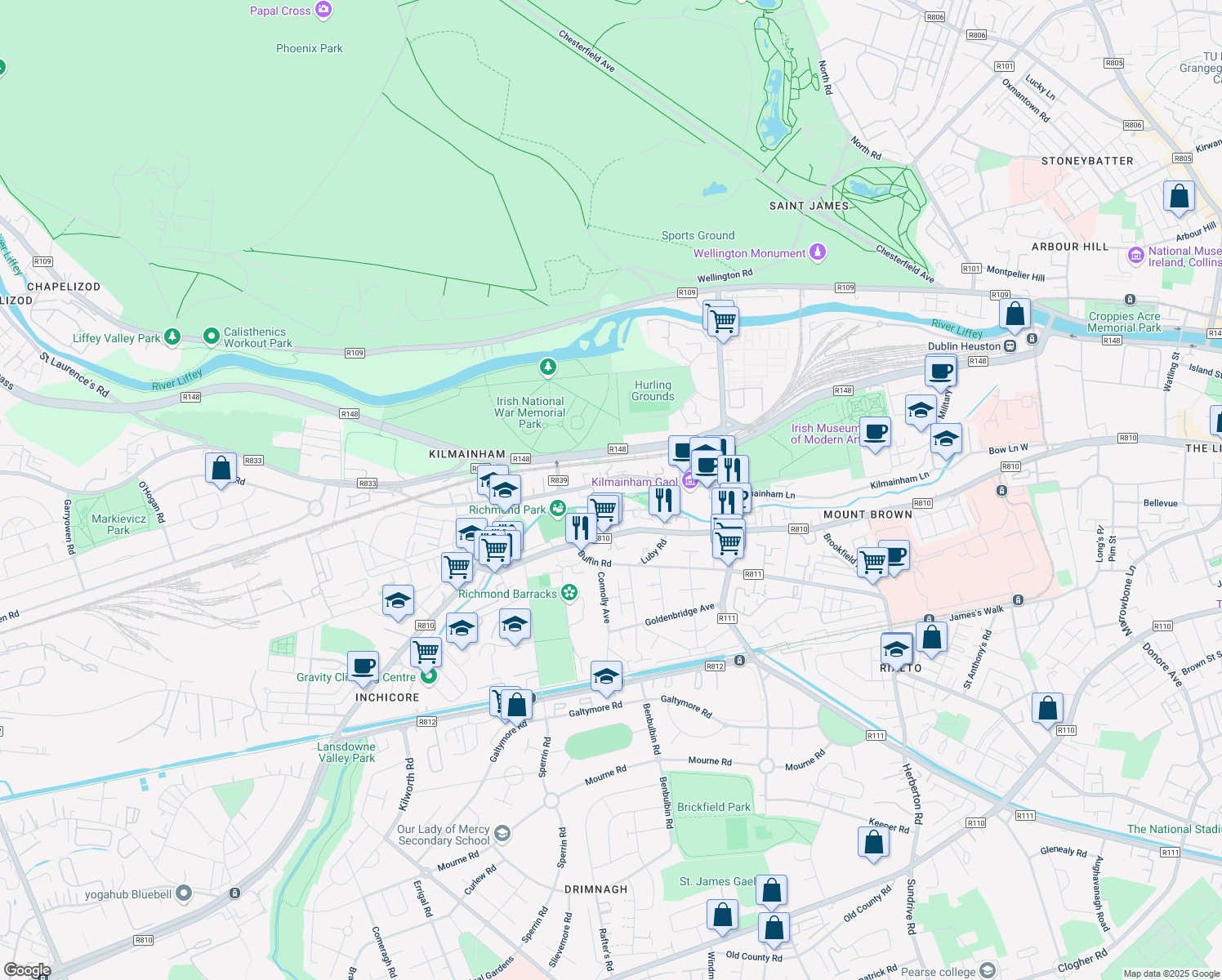Select the Herberton Rd street label
1222x980 pixels.
pos(912,794)
